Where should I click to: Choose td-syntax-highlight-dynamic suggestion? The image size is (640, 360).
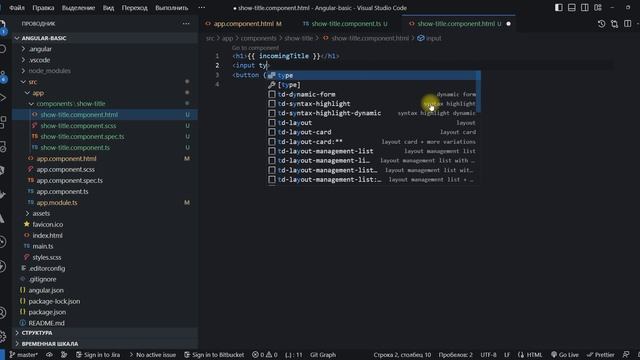click(373, 113)
